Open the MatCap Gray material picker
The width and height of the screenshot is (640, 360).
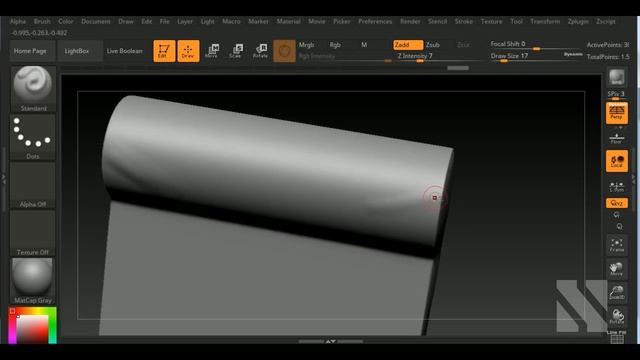[x=33, y=281]
